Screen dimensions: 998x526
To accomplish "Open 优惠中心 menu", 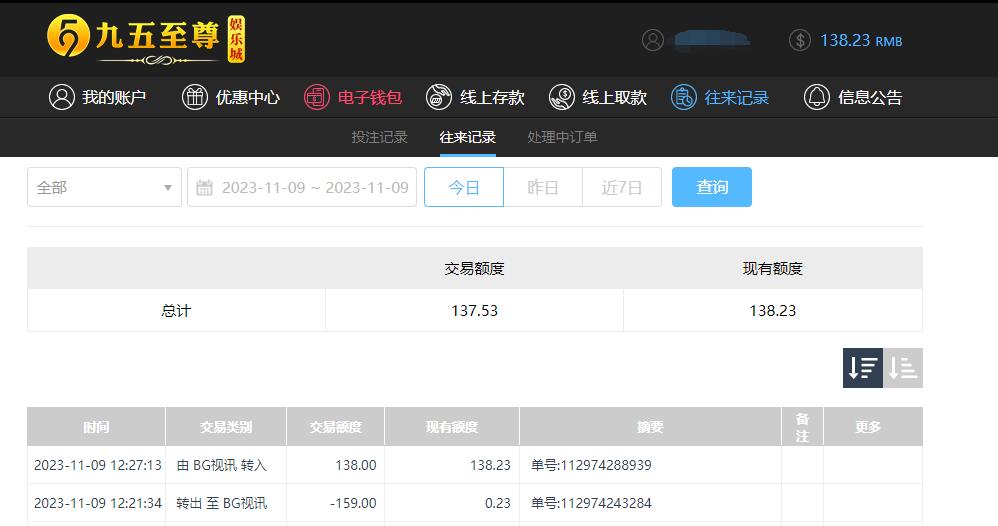I will click(x=230, y=97).
